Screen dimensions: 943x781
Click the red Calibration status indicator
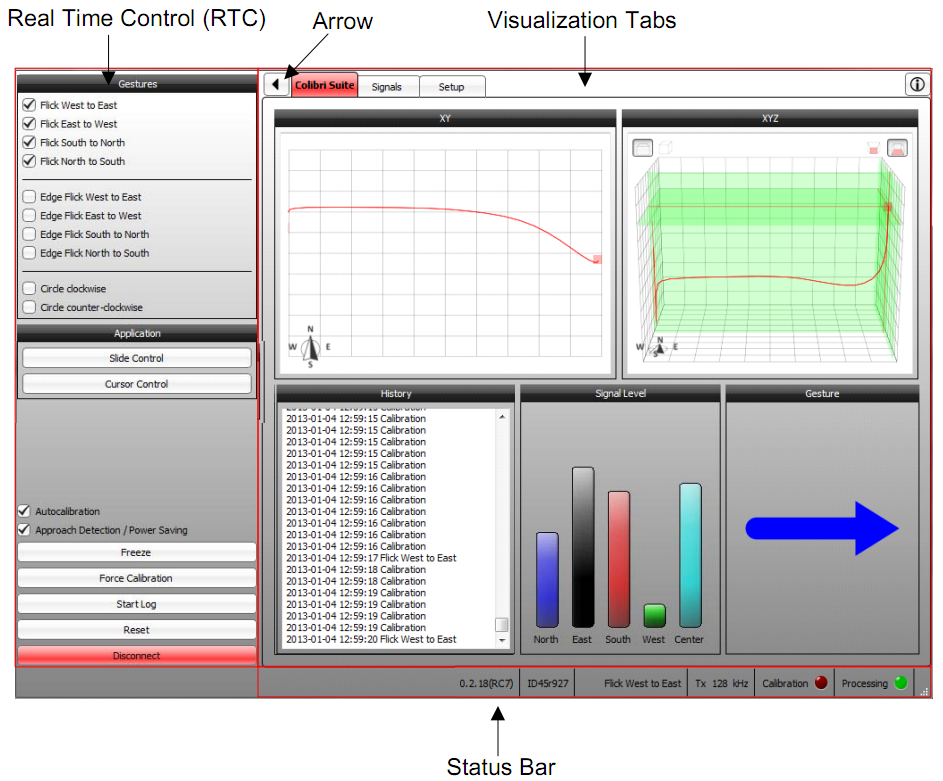tap(821, 684)
